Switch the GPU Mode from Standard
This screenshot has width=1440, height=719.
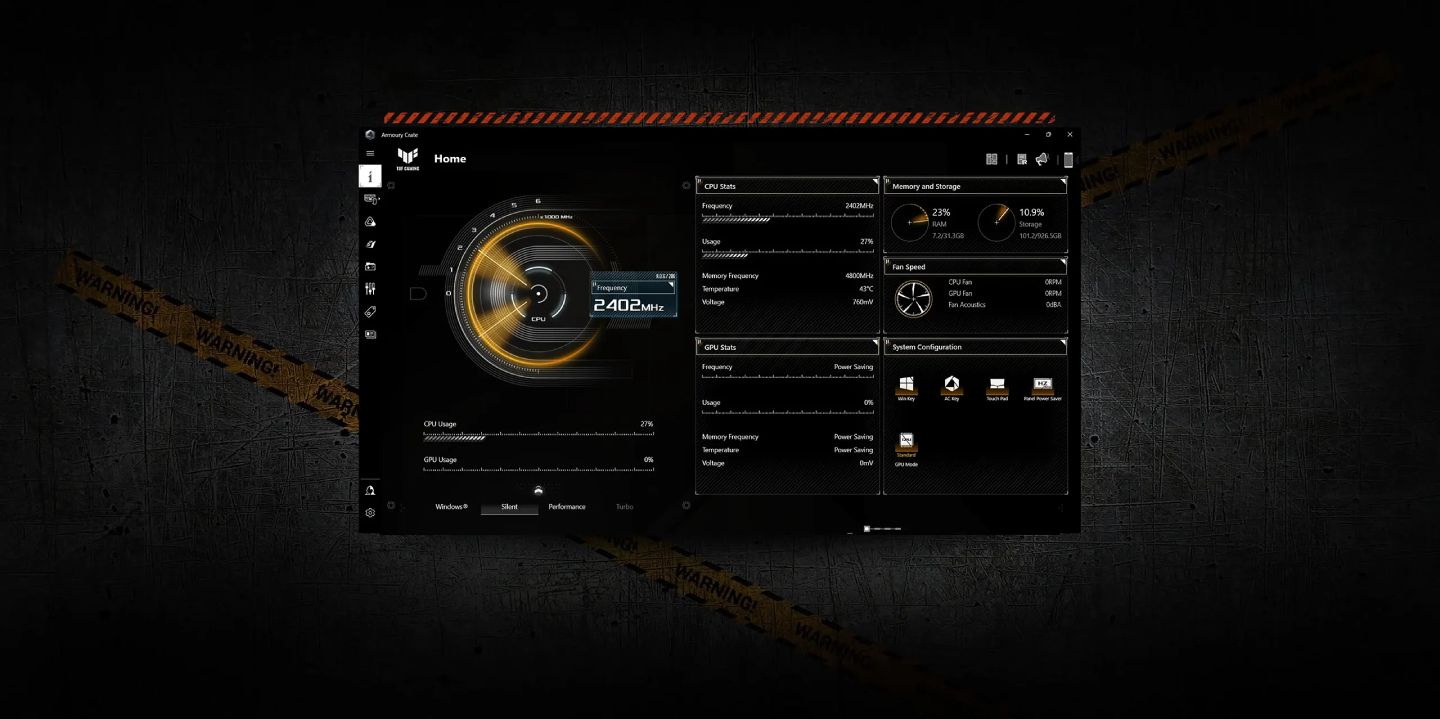(x=906, y=441)
